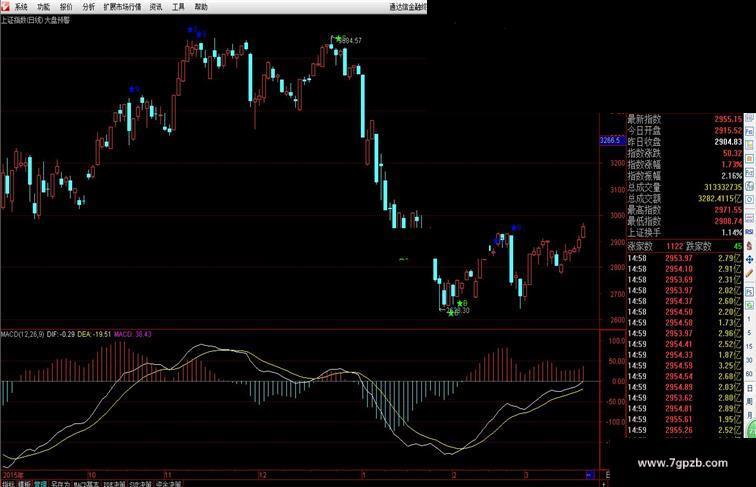The image size is (756, 487).
Task: Select the 模板 tab at bottom
Action: tap(24, 484)
